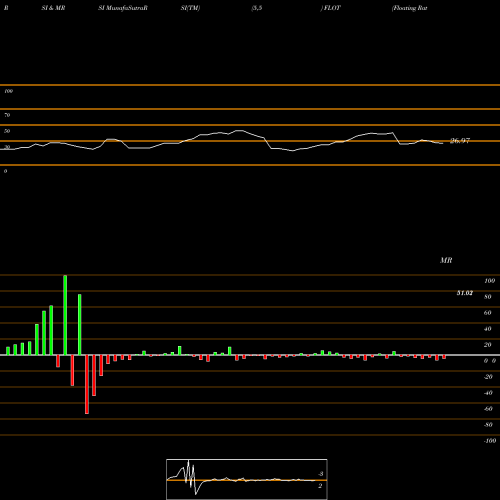This screenshot has height=500, width=500.
Task: Click the SI & MR header text
Action: [x=53, y=8]
